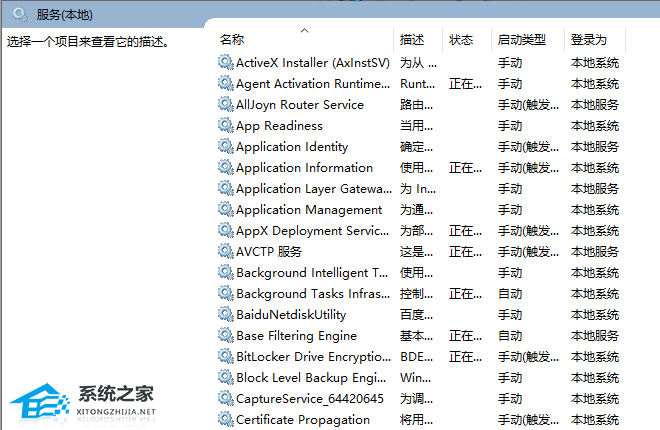The image size is (660, 430).
Task: Select BitLocker Drive Encryption name
Action: pyautogui.click(x=313, y=357)
